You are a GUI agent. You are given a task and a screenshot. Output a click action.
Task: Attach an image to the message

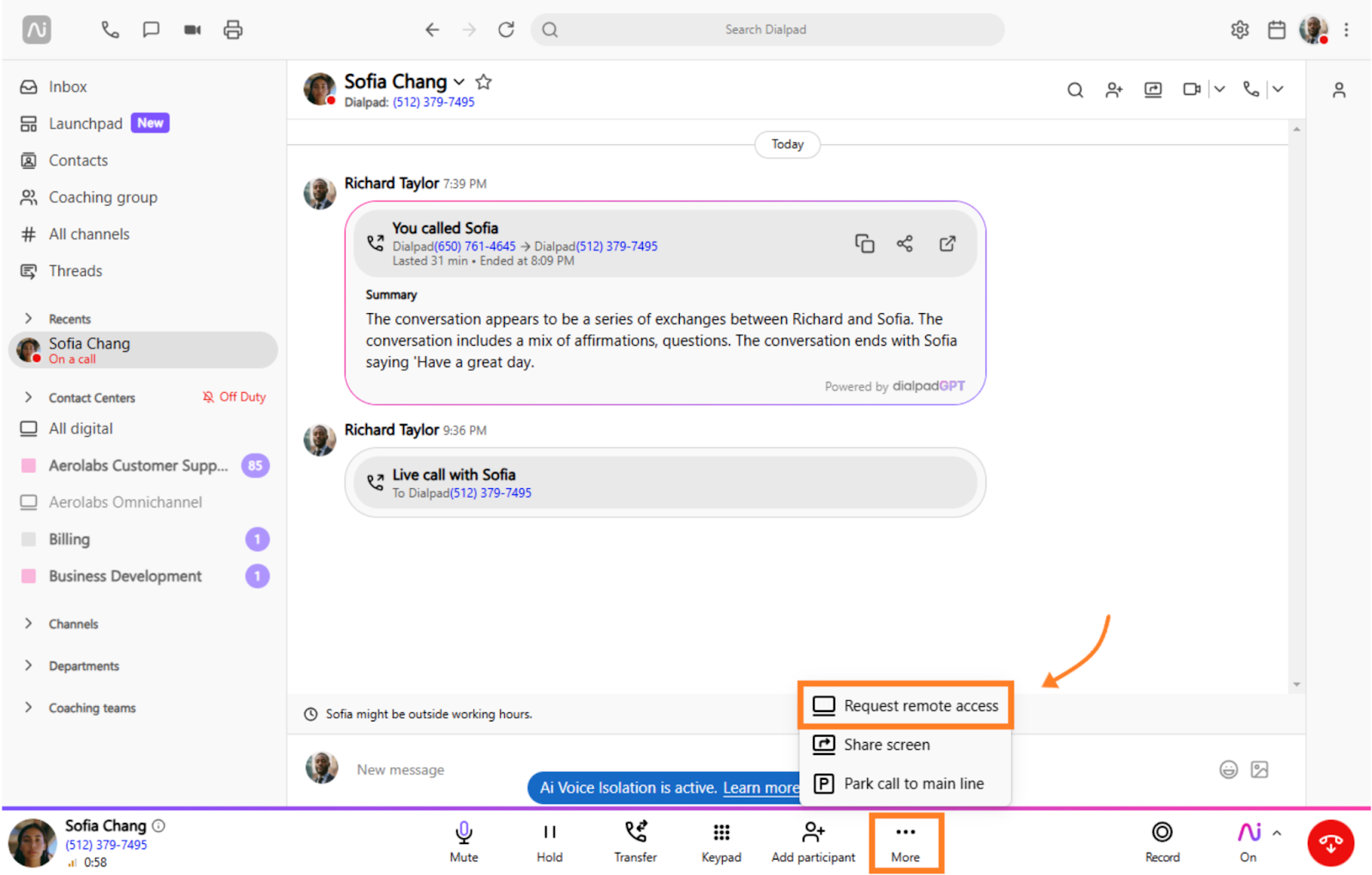1260,769
